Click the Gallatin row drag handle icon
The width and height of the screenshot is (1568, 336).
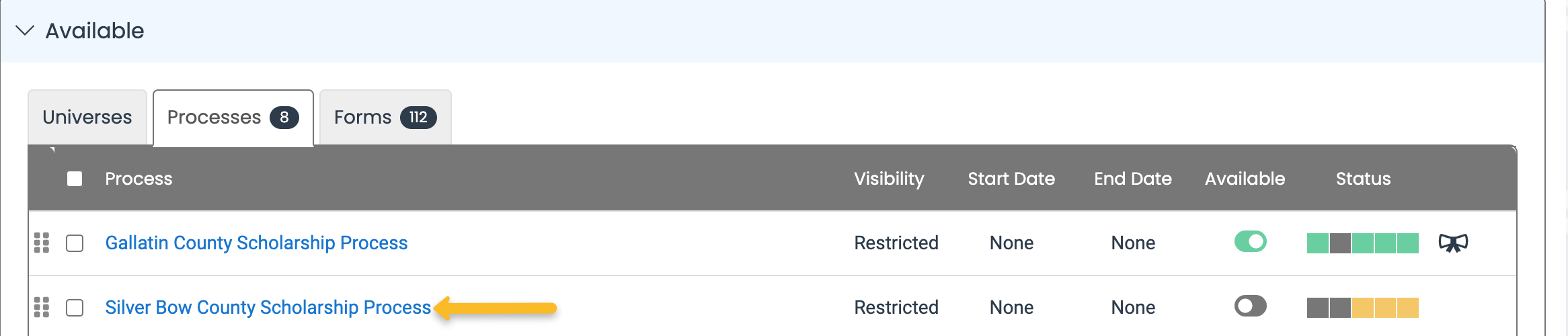42,243
